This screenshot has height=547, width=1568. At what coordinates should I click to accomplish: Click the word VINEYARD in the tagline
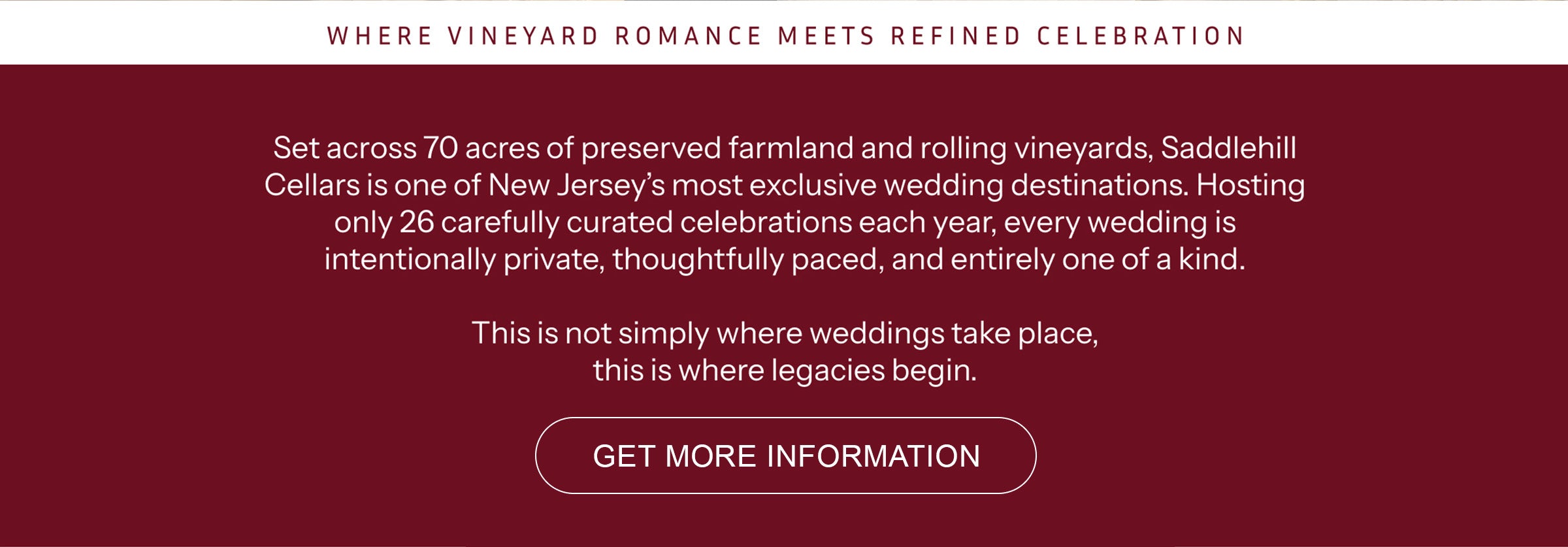point(523,36)
